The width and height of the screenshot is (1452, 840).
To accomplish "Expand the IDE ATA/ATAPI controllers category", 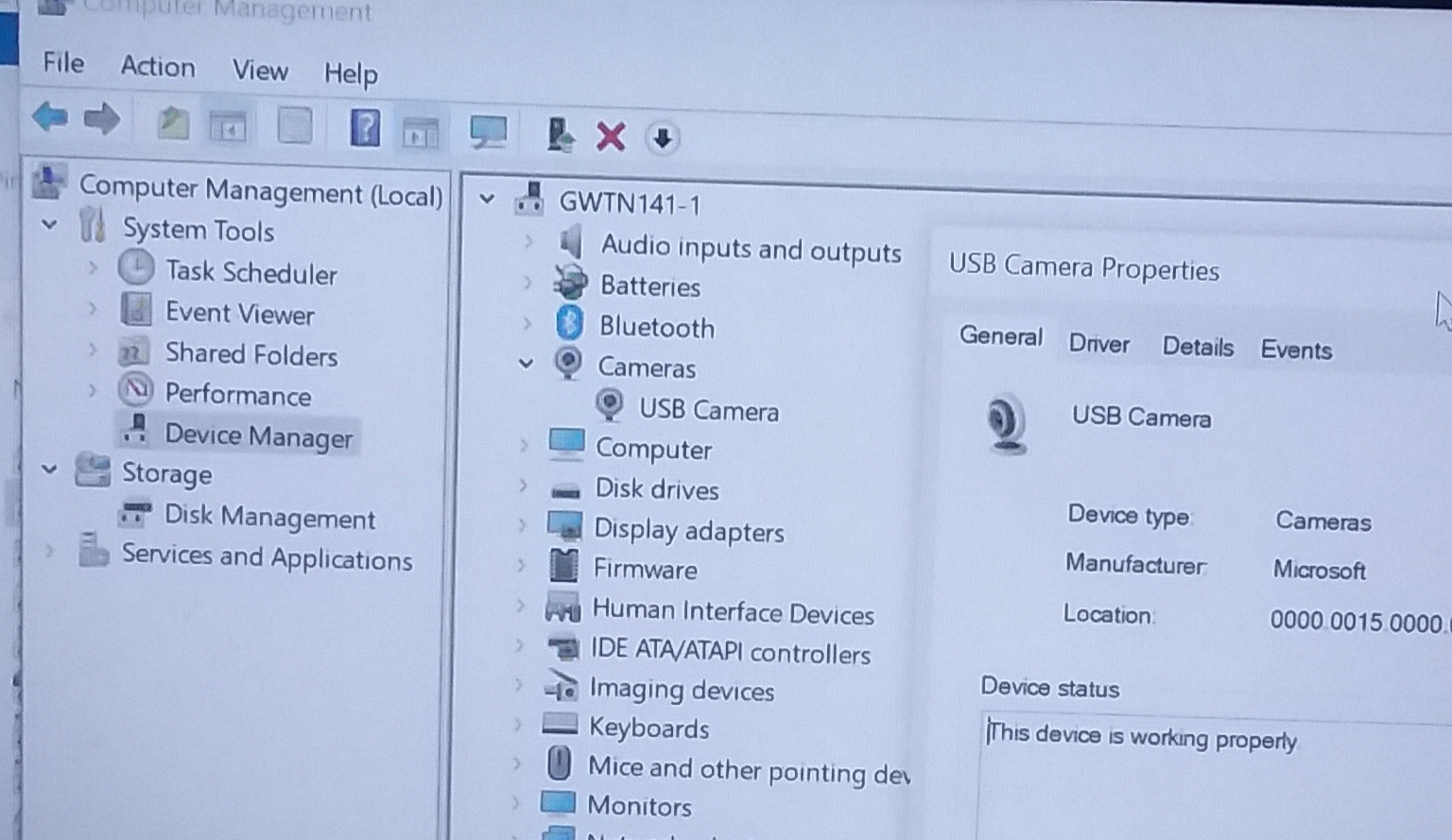I will 519,646.
